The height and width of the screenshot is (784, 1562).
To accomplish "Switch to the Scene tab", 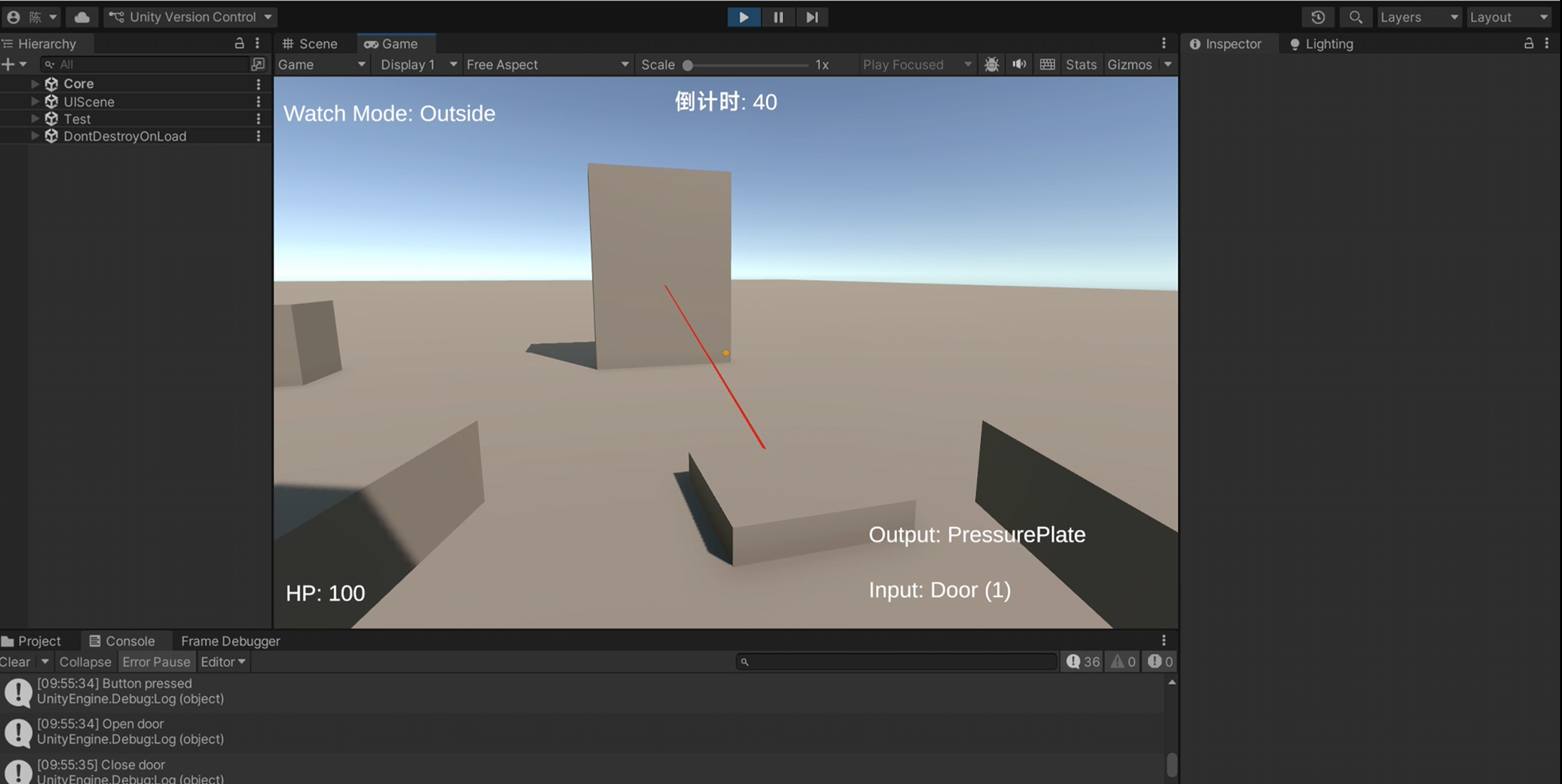I will pyautogui.click(x=310, y=44).
